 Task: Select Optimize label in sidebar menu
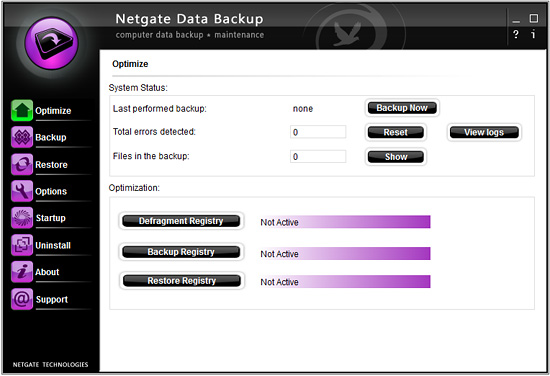[53, 111]
